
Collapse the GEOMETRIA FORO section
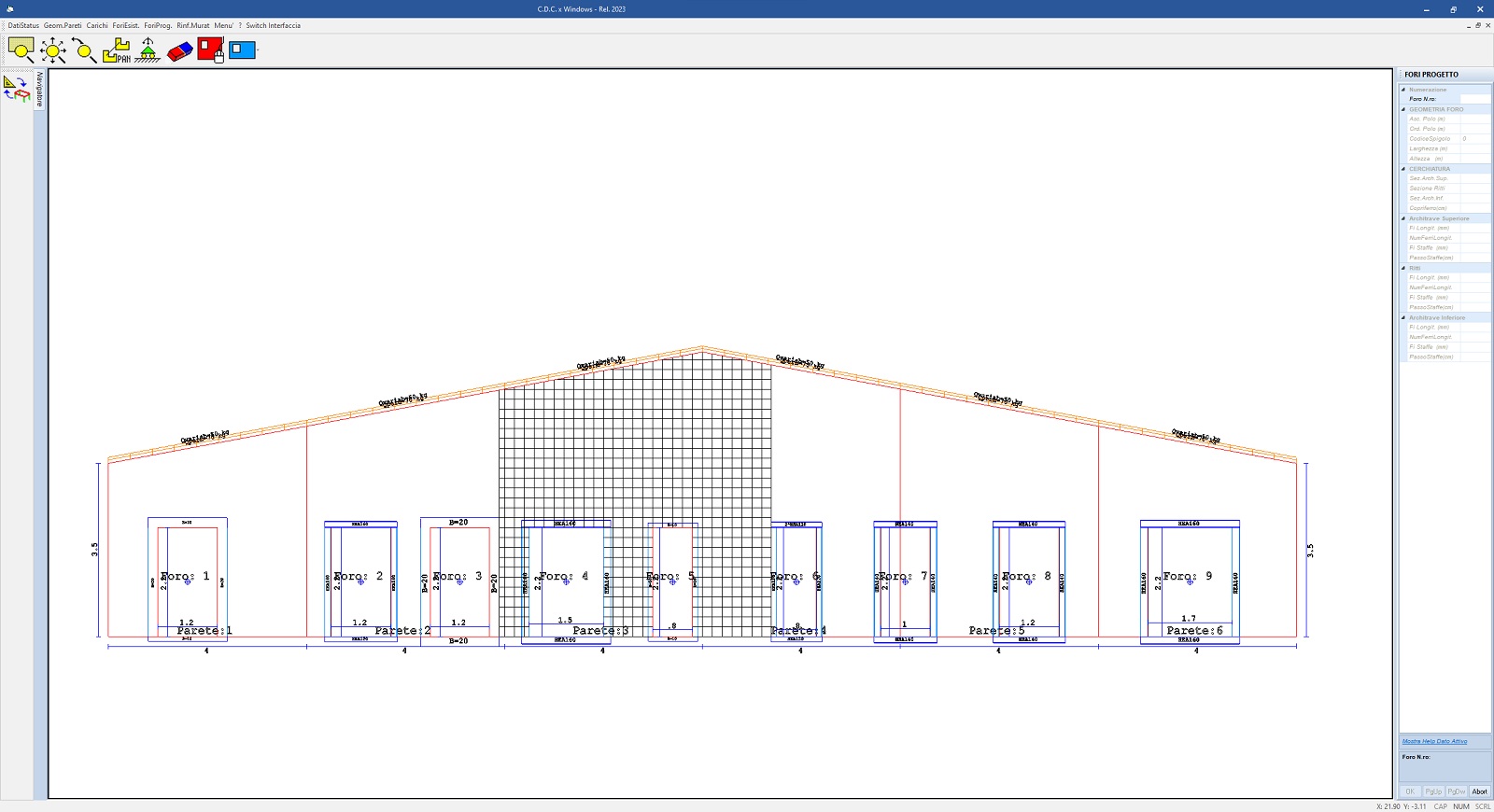pyautogui.click(x=1402, y=109)
